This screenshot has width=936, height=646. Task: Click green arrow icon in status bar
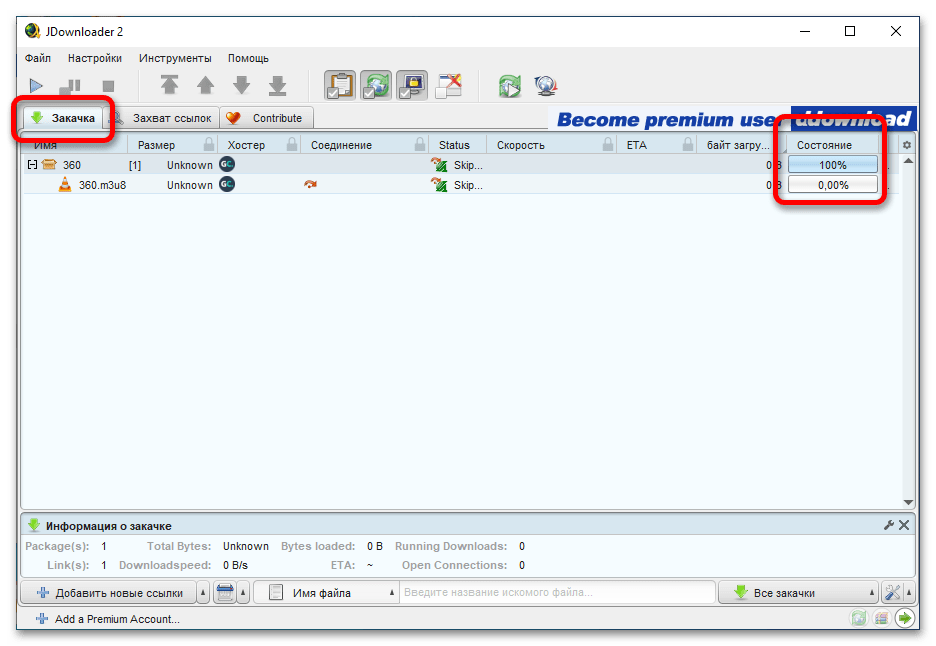(x=905, y=619)
